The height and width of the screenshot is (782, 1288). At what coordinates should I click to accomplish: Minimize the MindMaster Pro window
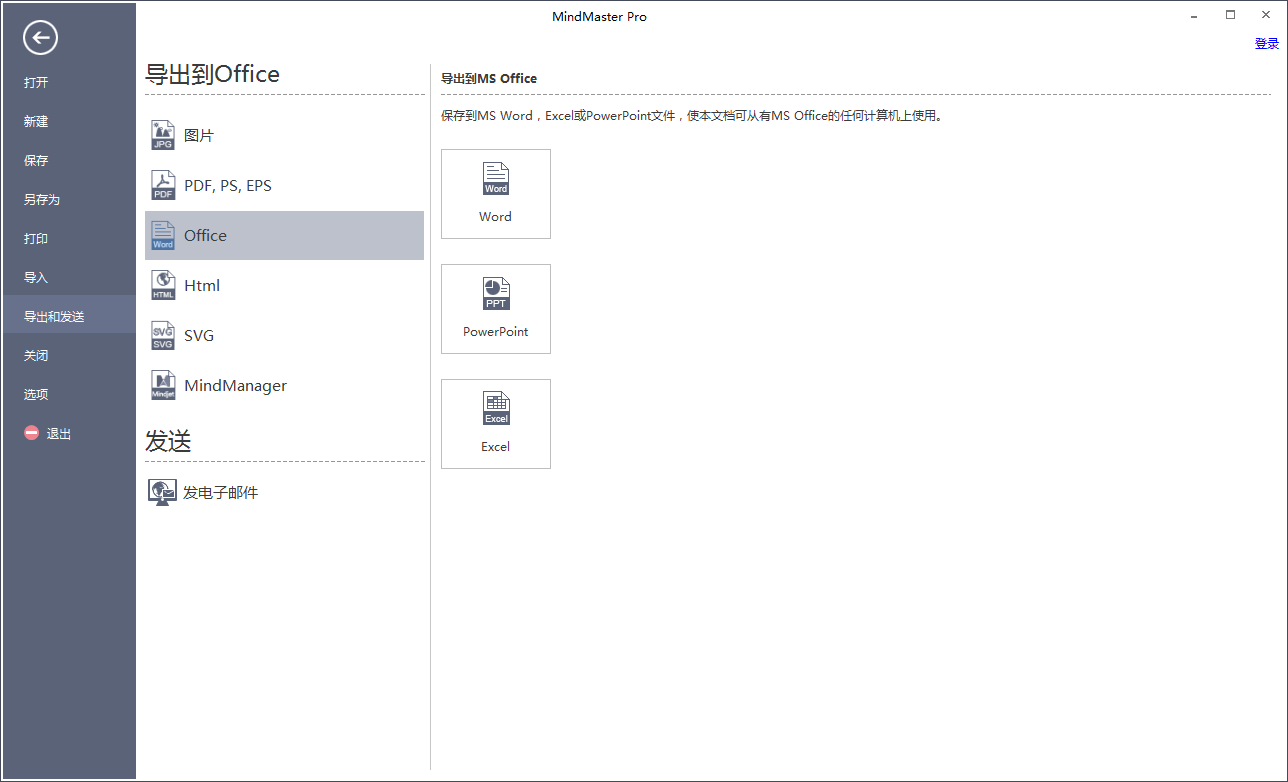(x=1194, y=16)
